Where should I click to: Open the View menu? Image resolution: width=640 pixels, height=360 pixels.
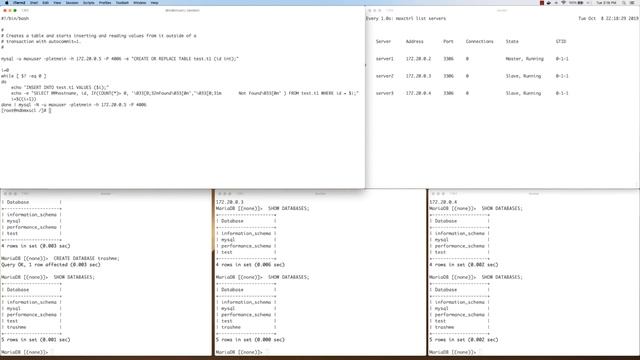tap(57, 2)
